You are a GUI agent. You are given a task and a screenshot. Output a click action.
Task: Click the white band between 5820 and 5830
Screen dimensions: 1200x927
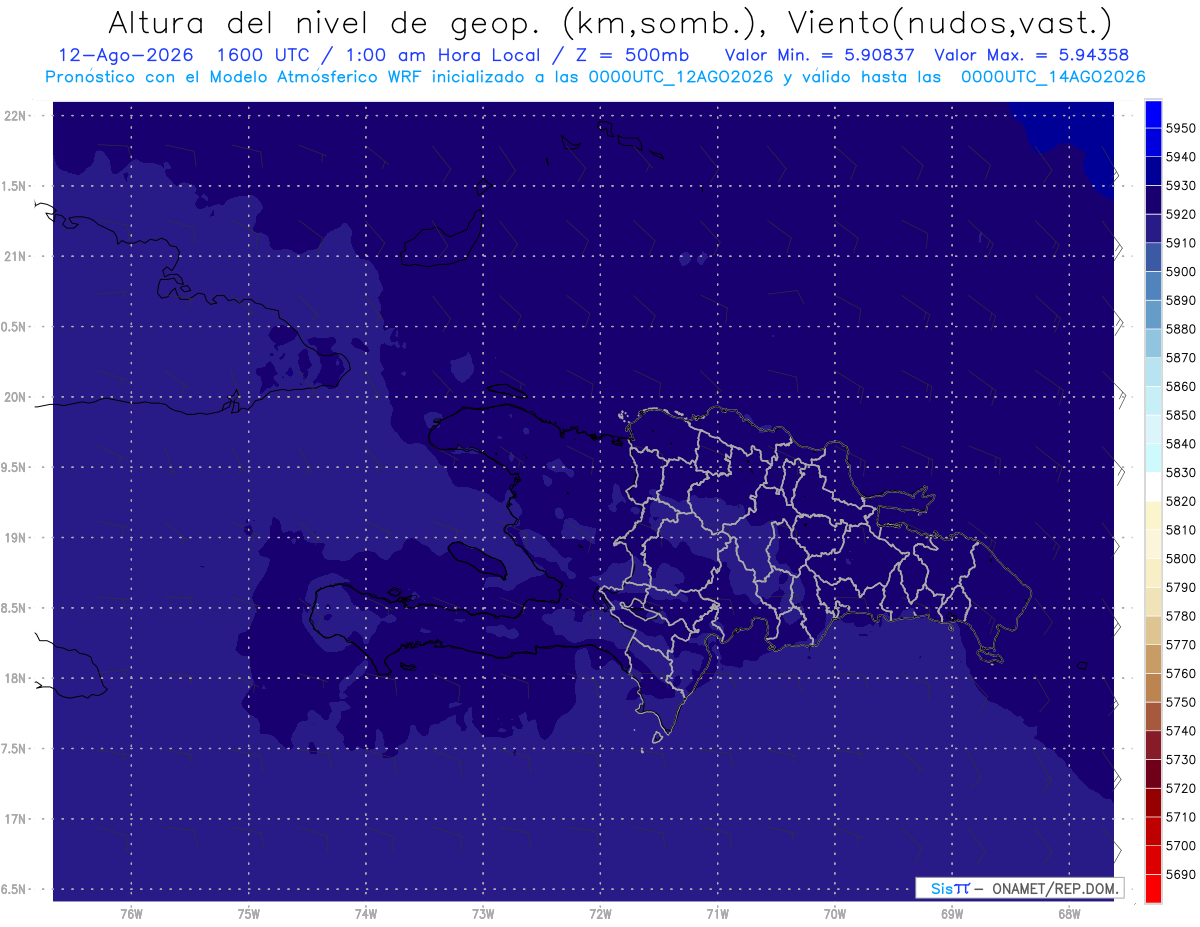click(x=1153, y=486)
